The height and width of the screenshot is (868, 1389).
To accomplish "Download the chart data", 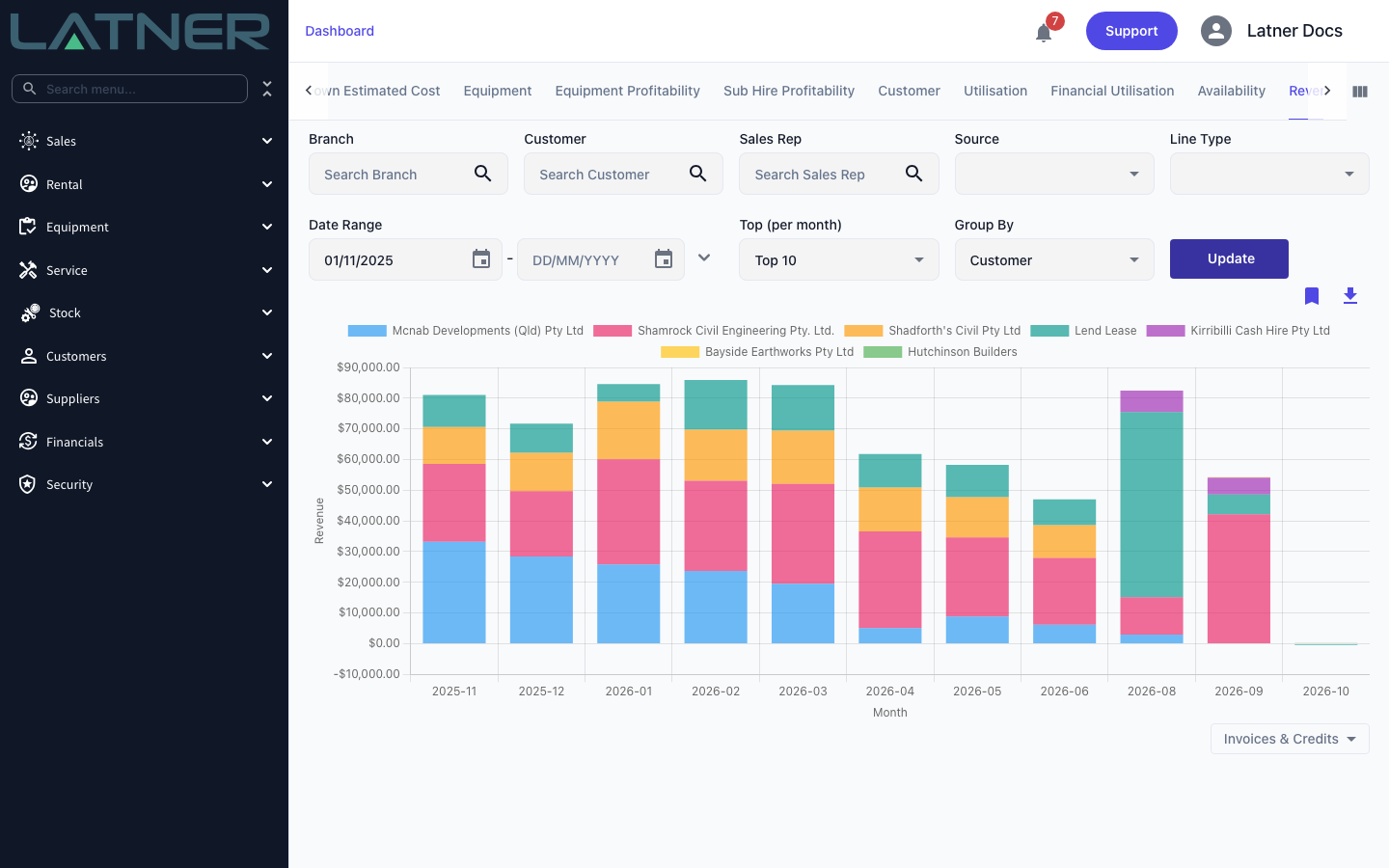I will (1350, 296).
